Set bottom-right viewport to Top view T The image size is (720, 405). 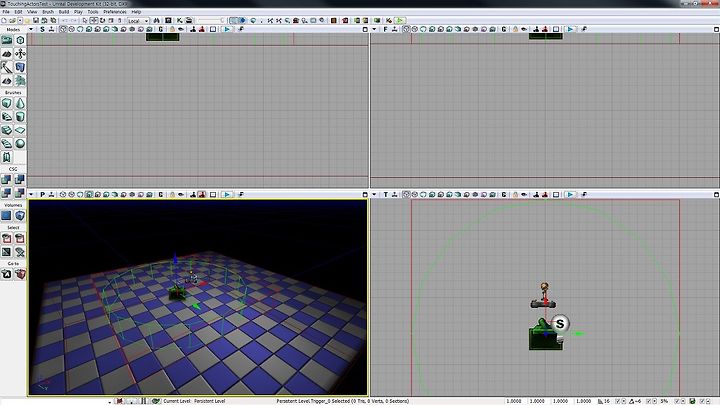pos(385,195)
